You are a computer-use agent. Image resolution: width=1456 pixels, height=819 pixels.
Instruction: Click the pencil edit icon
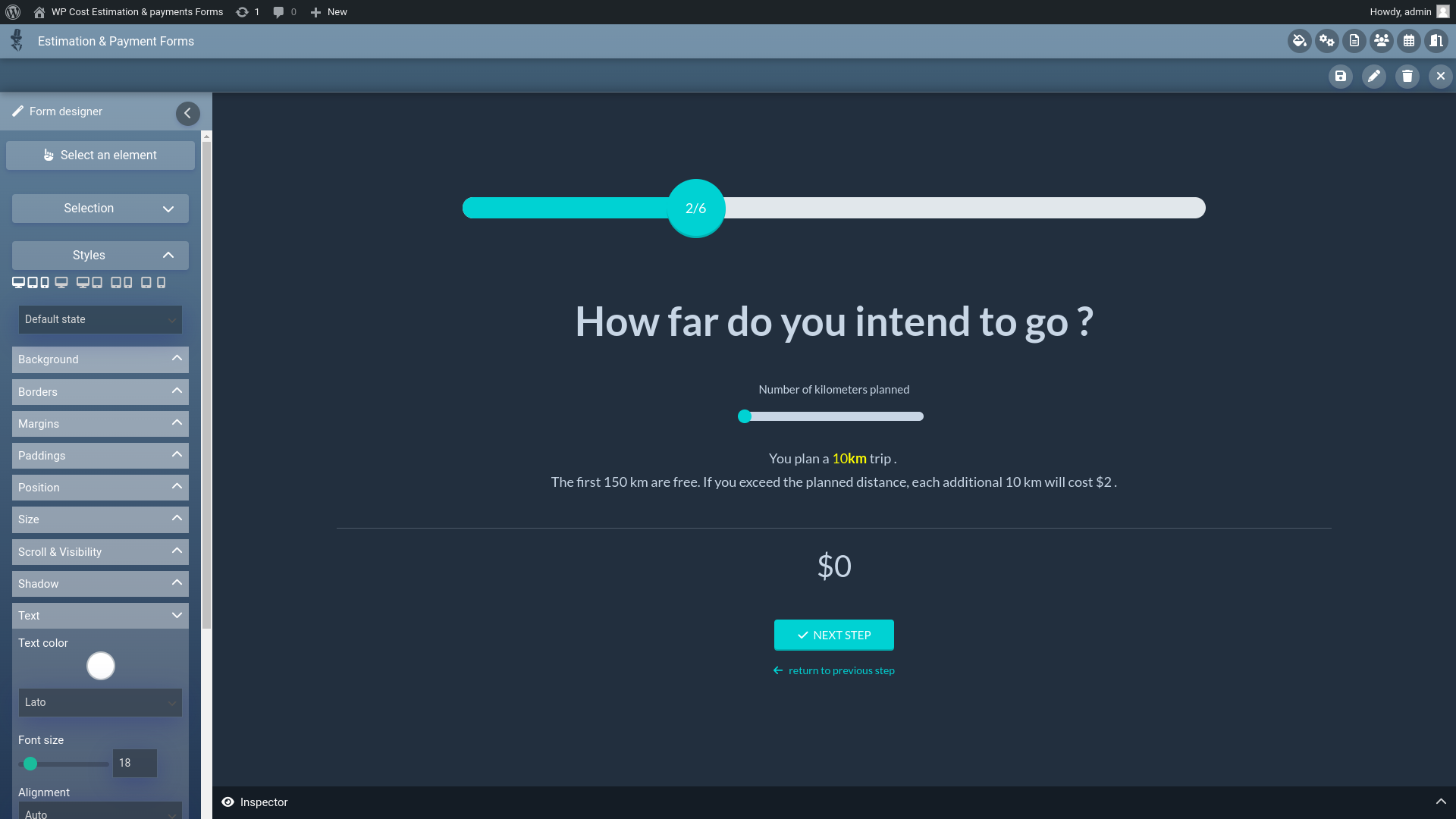click(x=1373, y=76)
